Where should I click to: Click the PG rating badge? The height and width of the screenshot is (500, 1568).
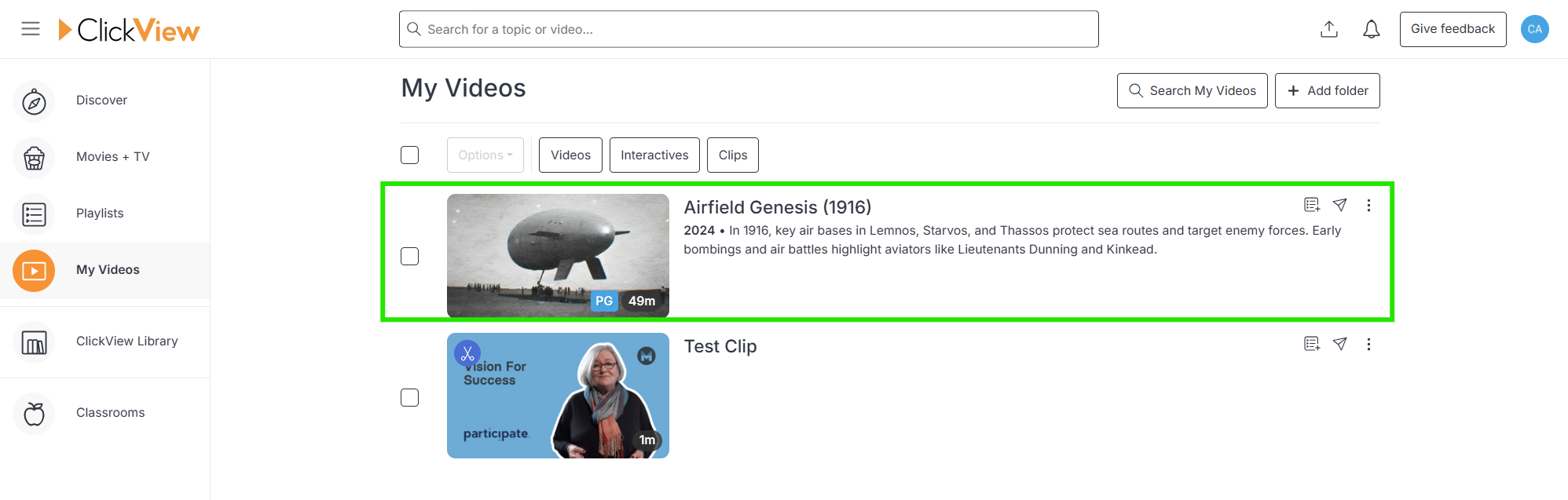click(x=603, y=301)
